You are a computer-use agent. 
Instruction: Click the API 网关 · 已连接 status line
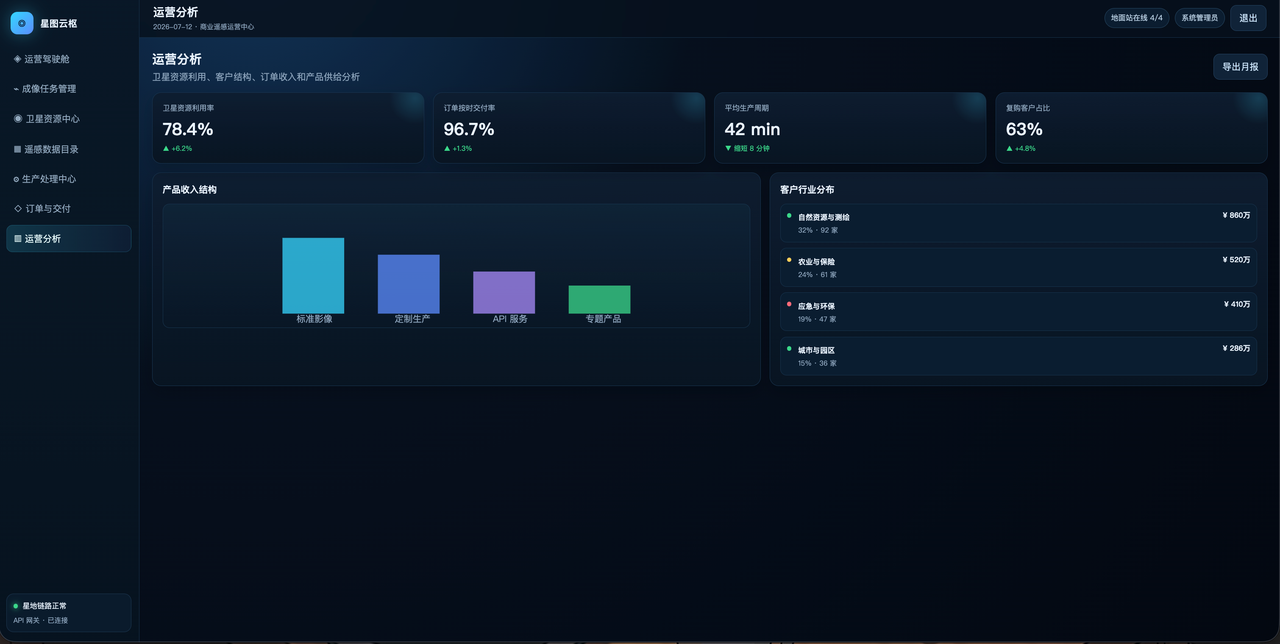[x=41, y=620]
